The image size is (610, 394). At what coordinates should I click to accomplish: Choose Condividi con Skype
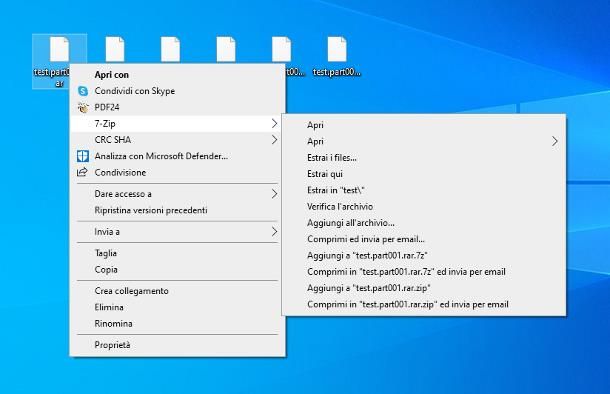tap(177, 91)
